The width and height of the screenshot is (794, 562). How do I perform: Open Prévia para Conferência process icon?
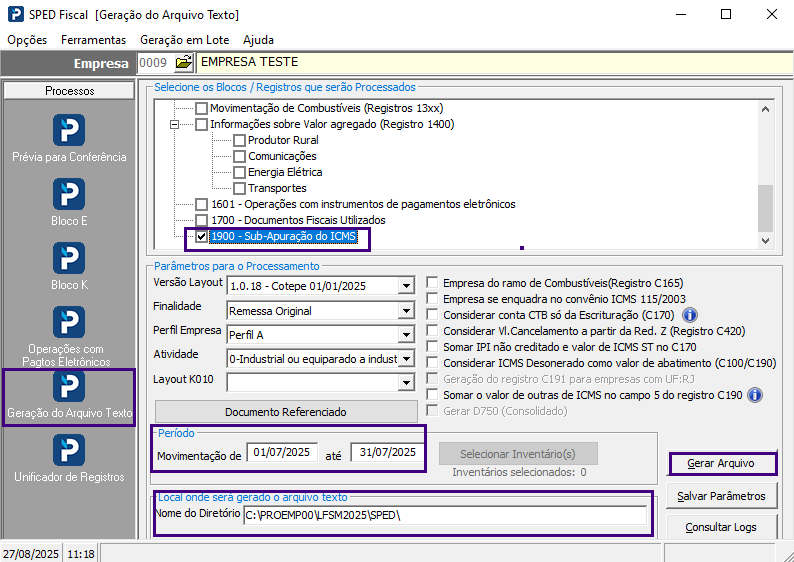[69, 130]
